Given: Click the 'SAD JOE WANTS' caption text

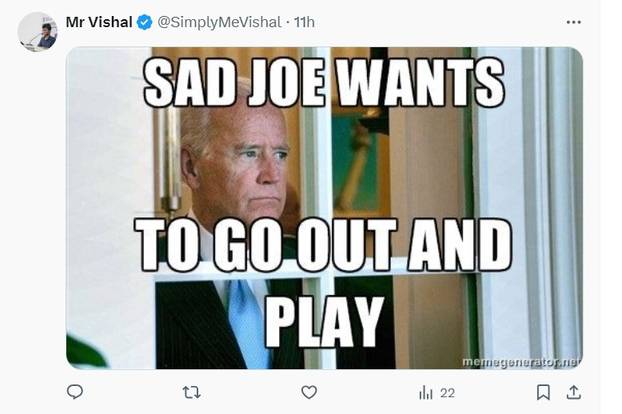Looking at the screenshot, I should [x=323, y=82].
